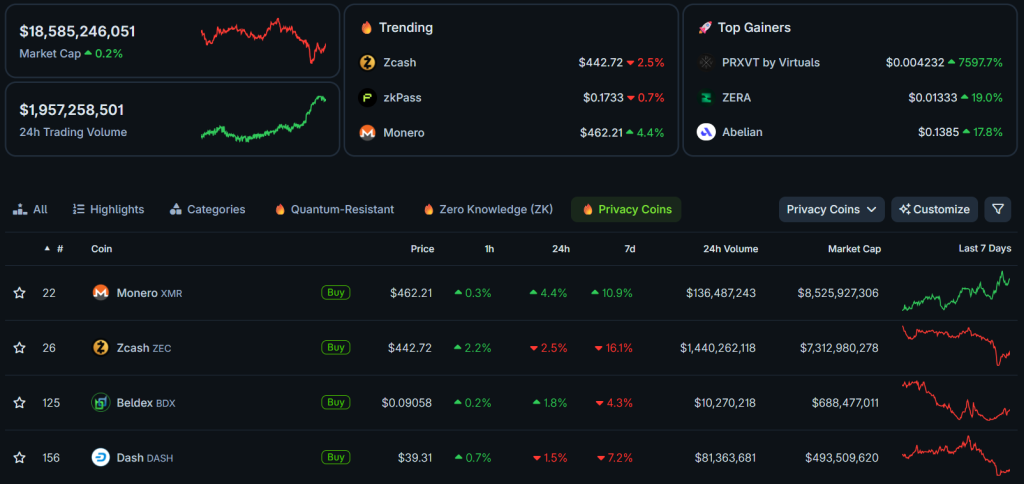Select the Zero Knowledge (ZK) tab

point(488,209)
